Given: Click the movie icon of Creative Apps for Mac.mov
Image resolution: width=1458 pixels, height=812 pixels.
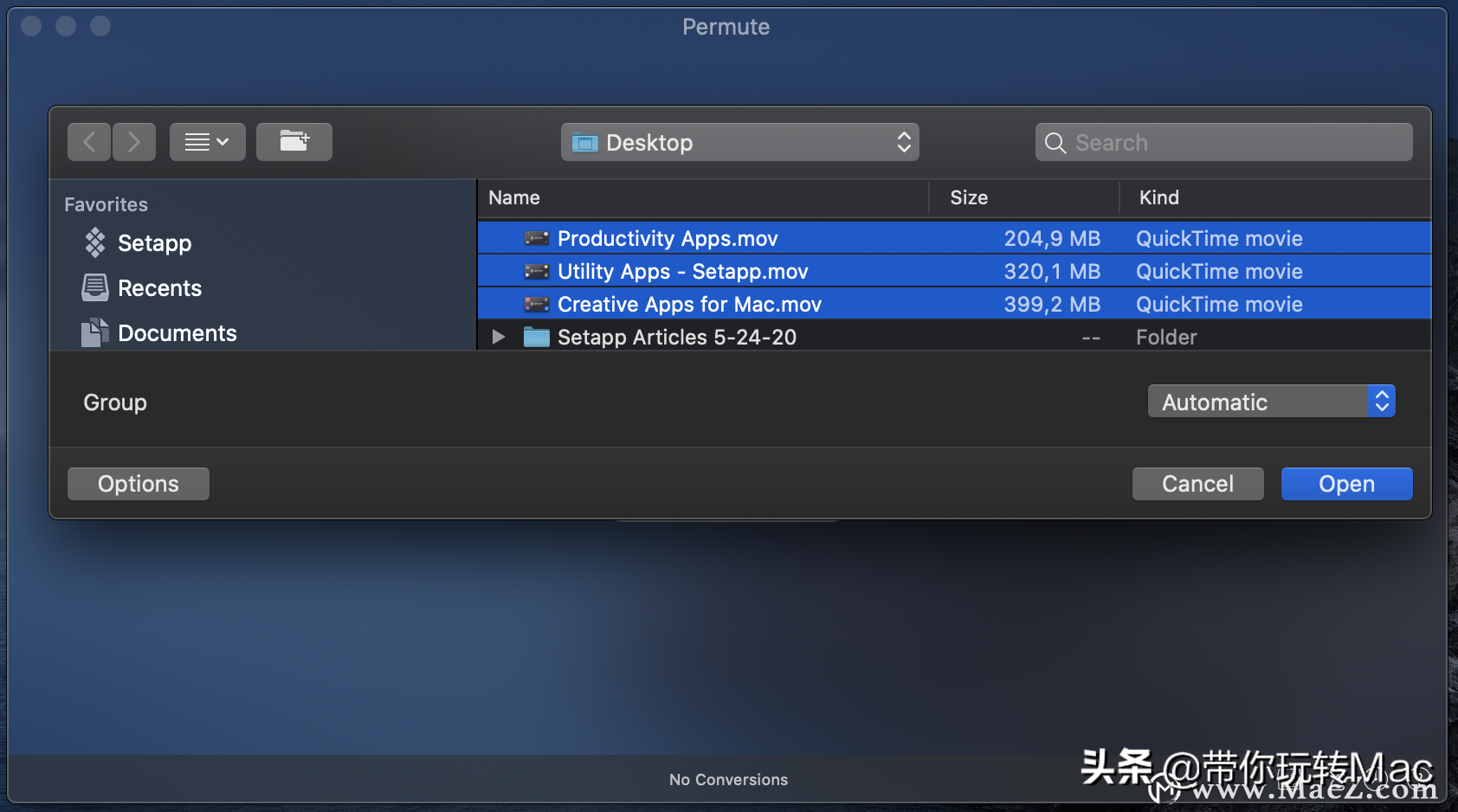Looking at the screenshot, I should (537, 304).
